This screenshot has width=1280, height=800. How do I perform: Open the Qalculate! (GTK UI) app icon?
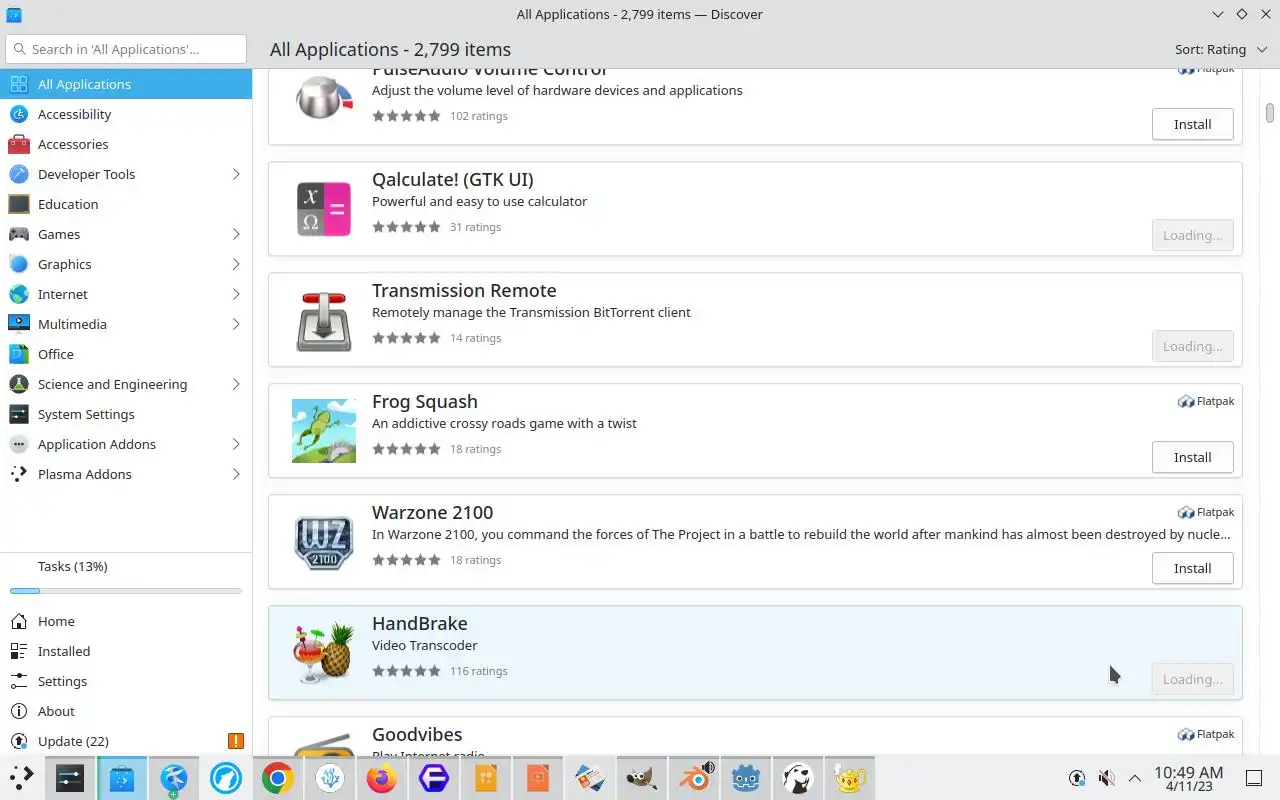click(324, 209)
